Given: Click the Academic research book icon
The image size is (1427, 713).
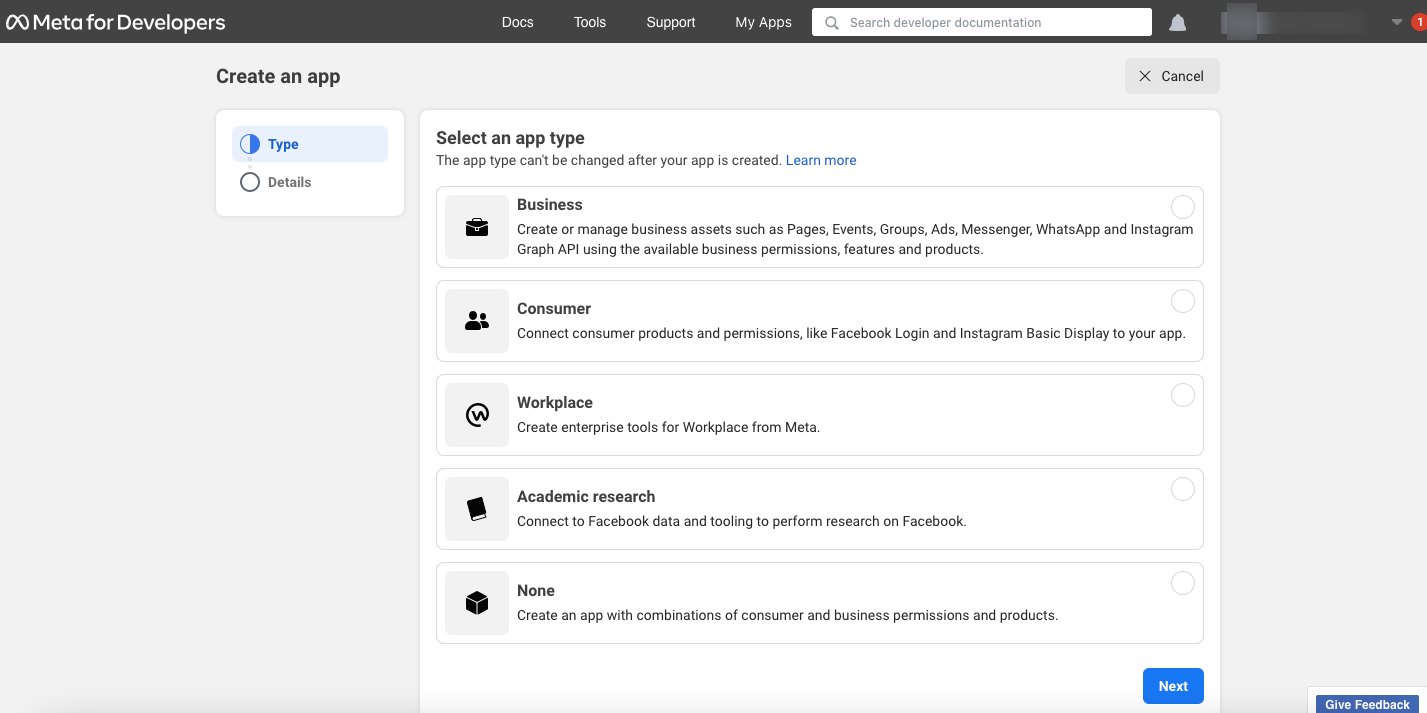Looking at the screenshot, I should tap(477, 509).
